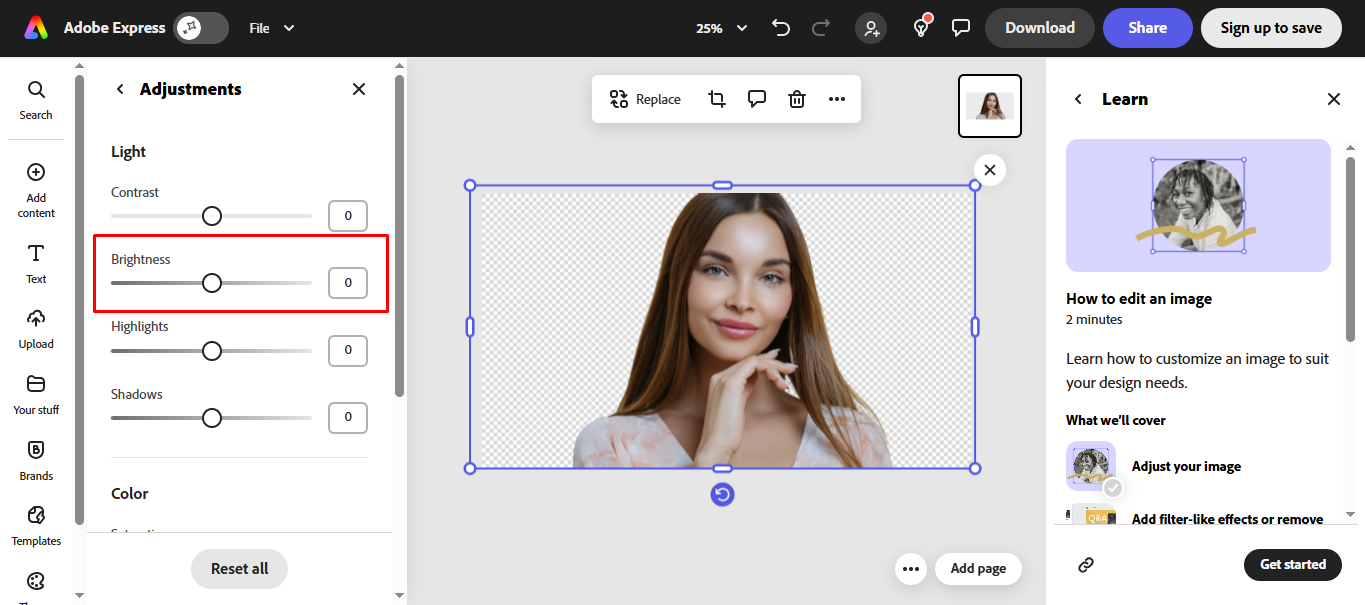This screenshot has height=605, width=1365.
Task: Open the zoom level dropdown showing 25%
Action: 720,28
